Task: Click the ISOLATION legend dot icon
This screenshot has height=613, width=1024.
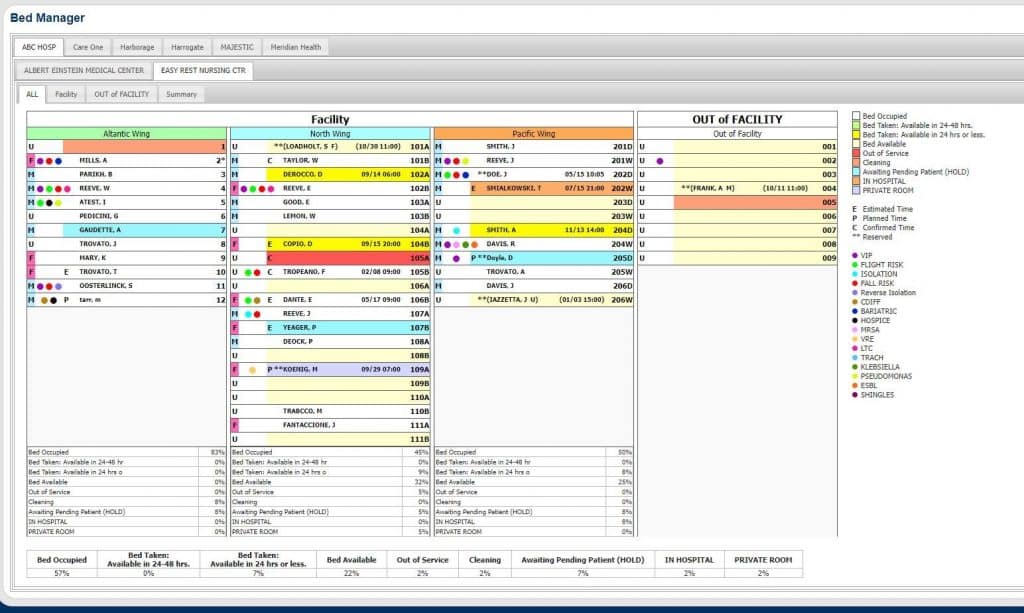Action: coord(854,274)
